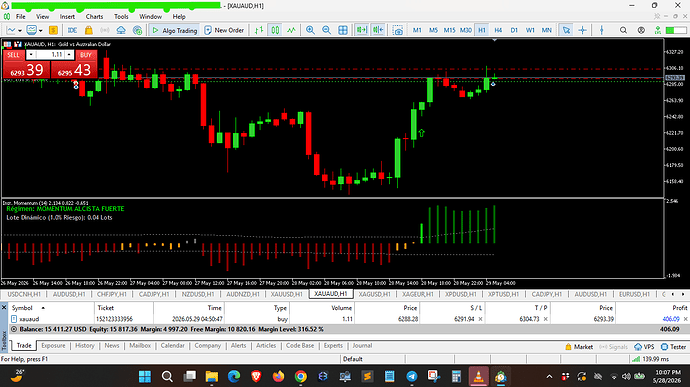Open Telegram from the taskbar
Image resolution: width=690 pixels, height=387 pixels.
(411, 376)
